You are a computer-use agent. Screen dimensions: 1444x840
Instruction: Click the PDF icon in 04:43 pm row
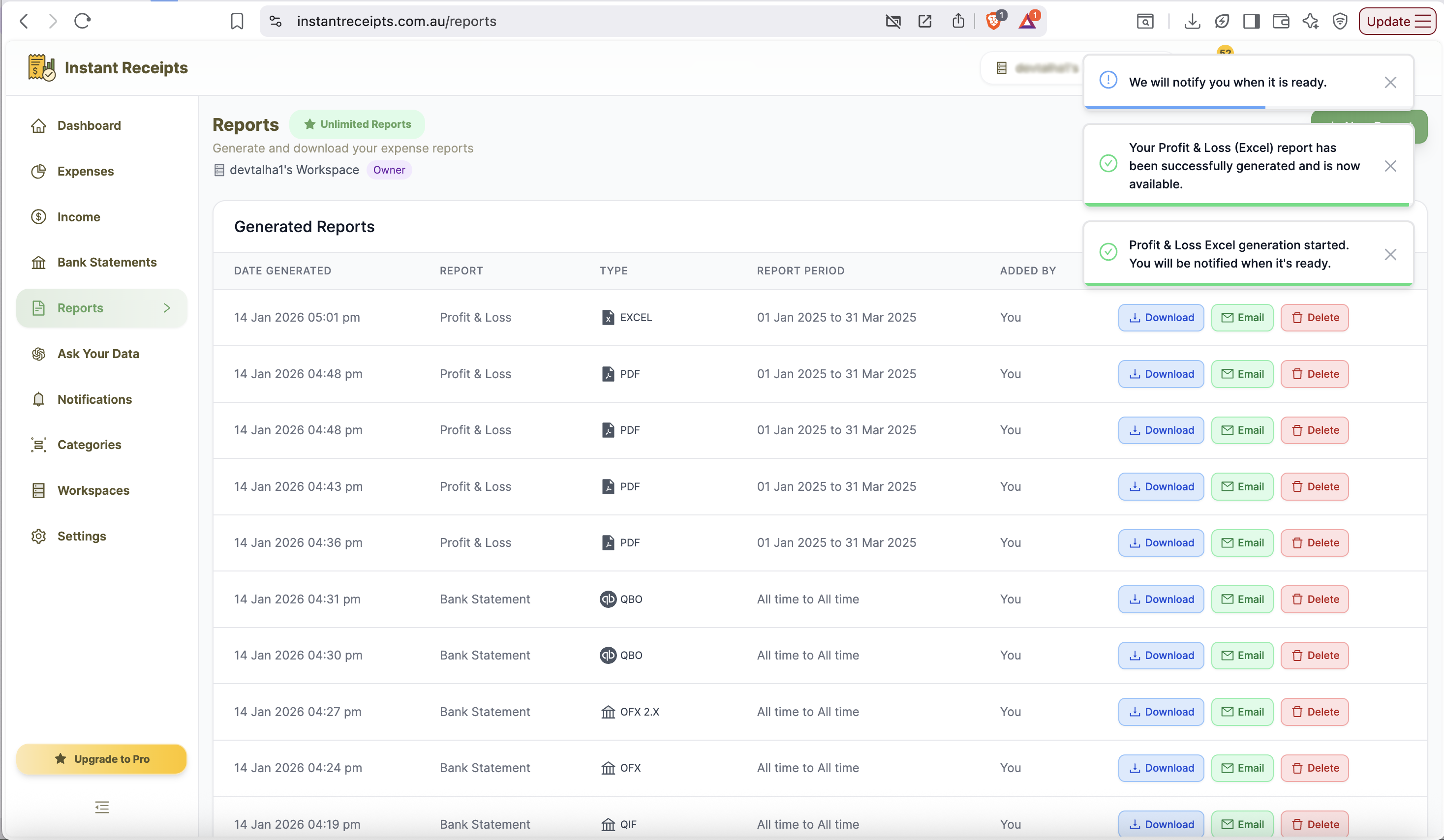coord(608,486)
